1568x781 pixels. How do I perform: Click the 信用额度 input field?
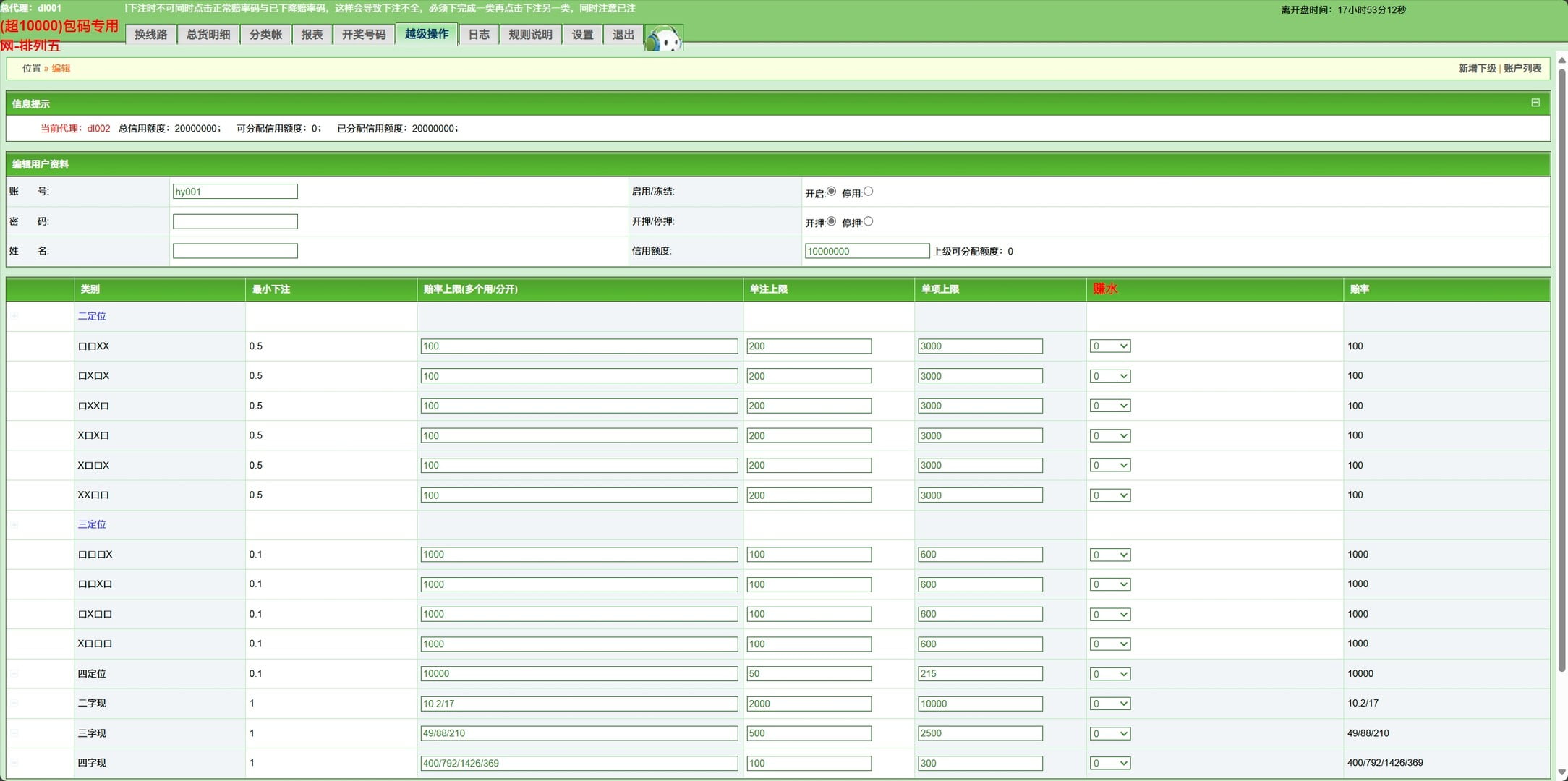coord(866,251)
